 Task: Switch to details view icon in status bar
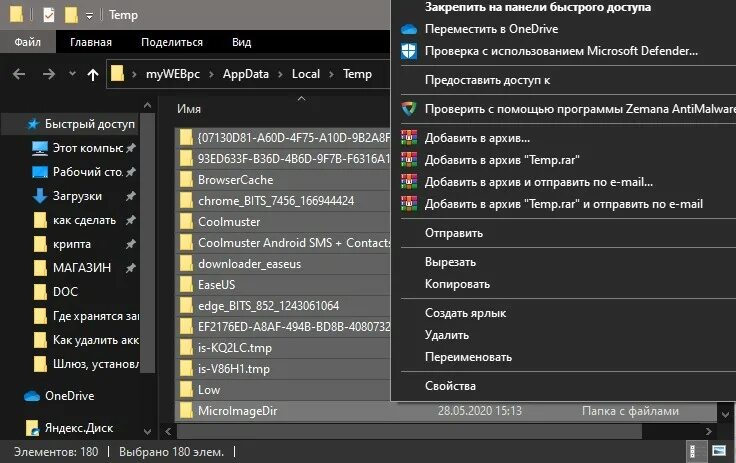coord(696,451)
